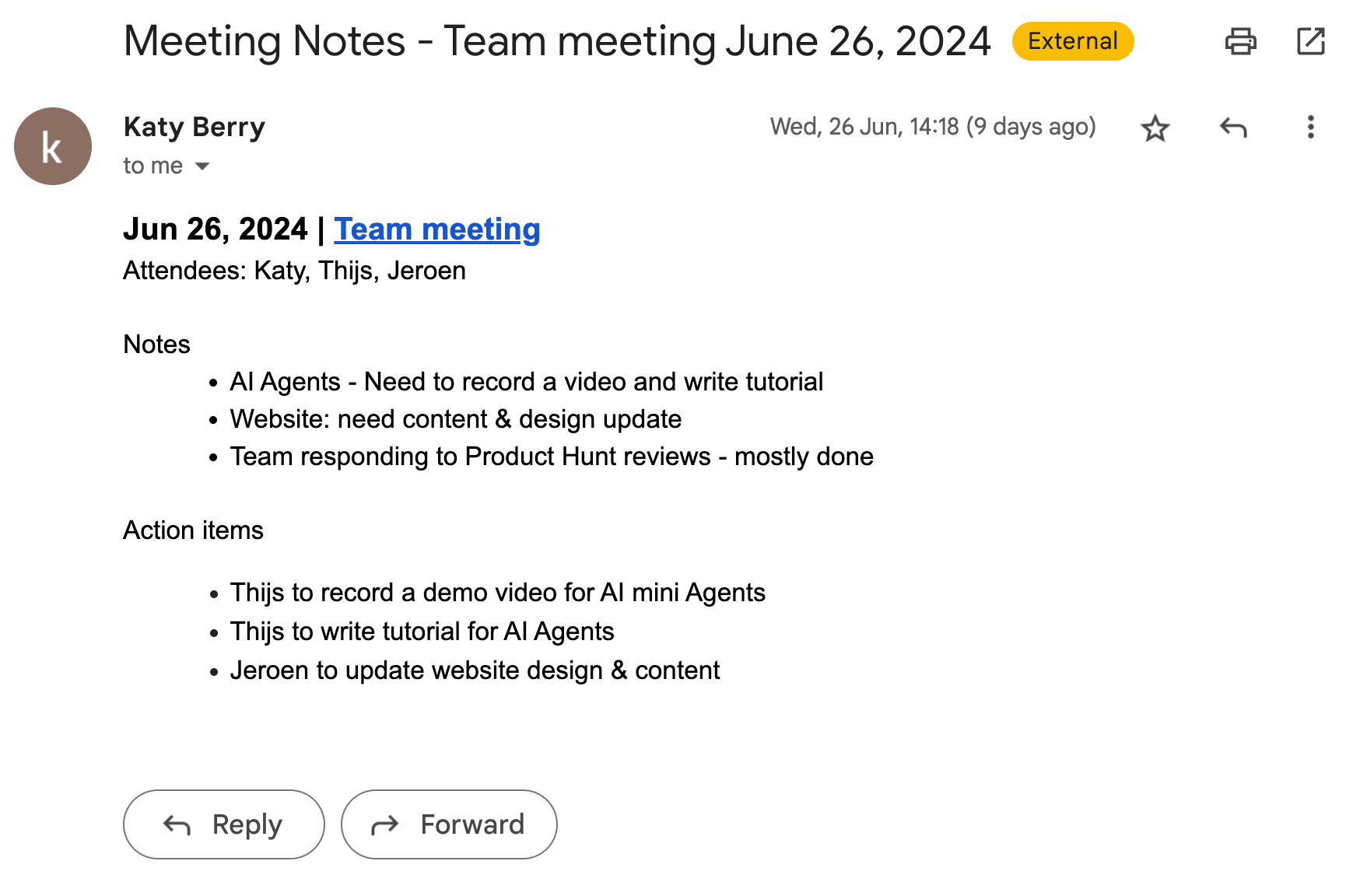1360x896 pixels.
Task: Click the reply arrow icon near the date
Action: pyautogui.click(x=1233, y=127)
